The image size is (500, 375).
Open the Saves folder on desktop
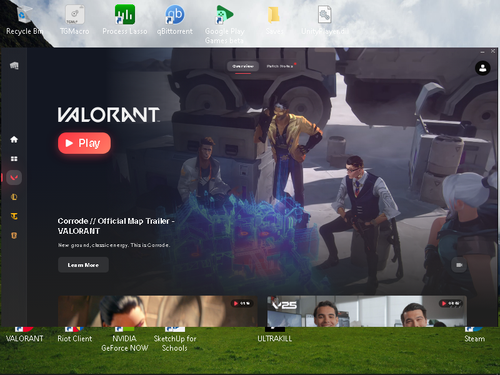[274, 20]
